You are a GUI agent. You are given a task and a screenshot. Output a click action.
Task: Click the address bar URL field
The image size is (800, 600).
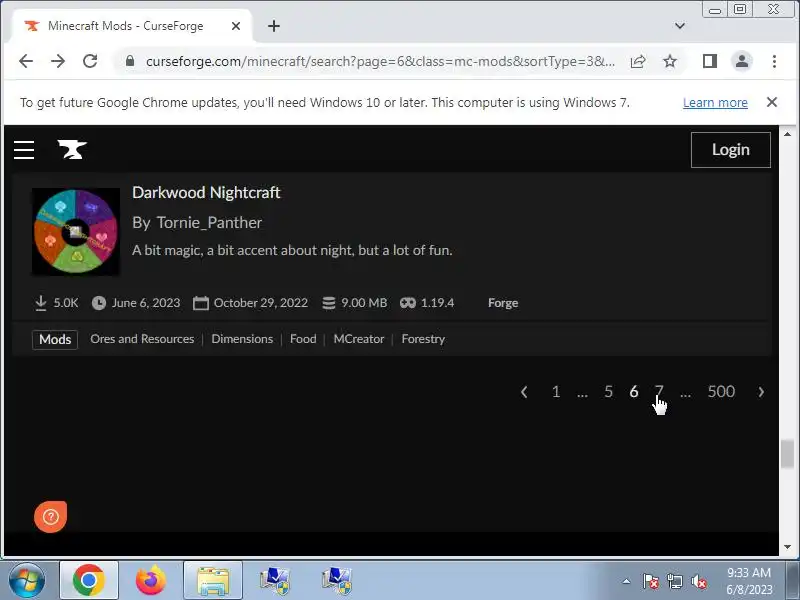point(380,61)
